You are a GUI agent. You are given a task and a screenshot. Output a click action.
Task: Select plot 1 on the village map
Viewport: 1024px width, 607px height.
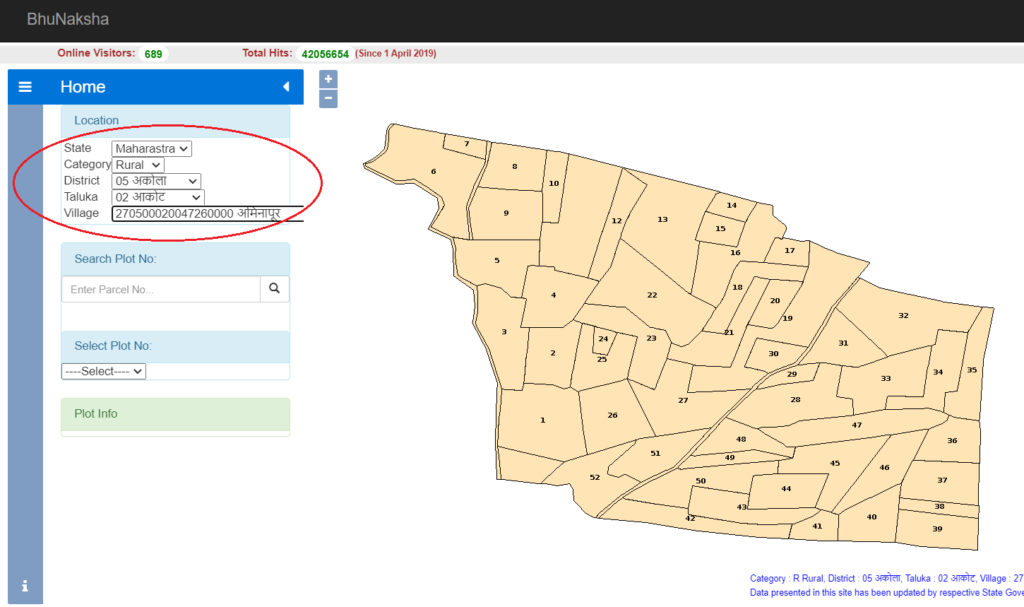tap(541, 420)
